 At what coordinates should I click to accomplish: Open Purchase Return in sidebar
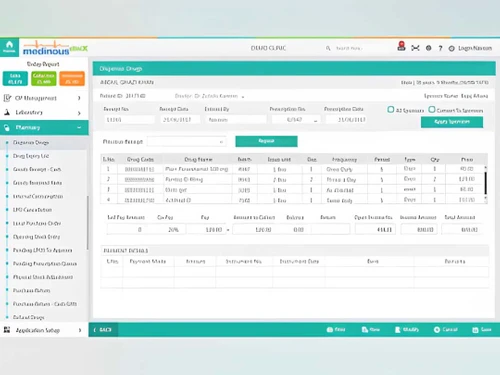pos(31,290)
